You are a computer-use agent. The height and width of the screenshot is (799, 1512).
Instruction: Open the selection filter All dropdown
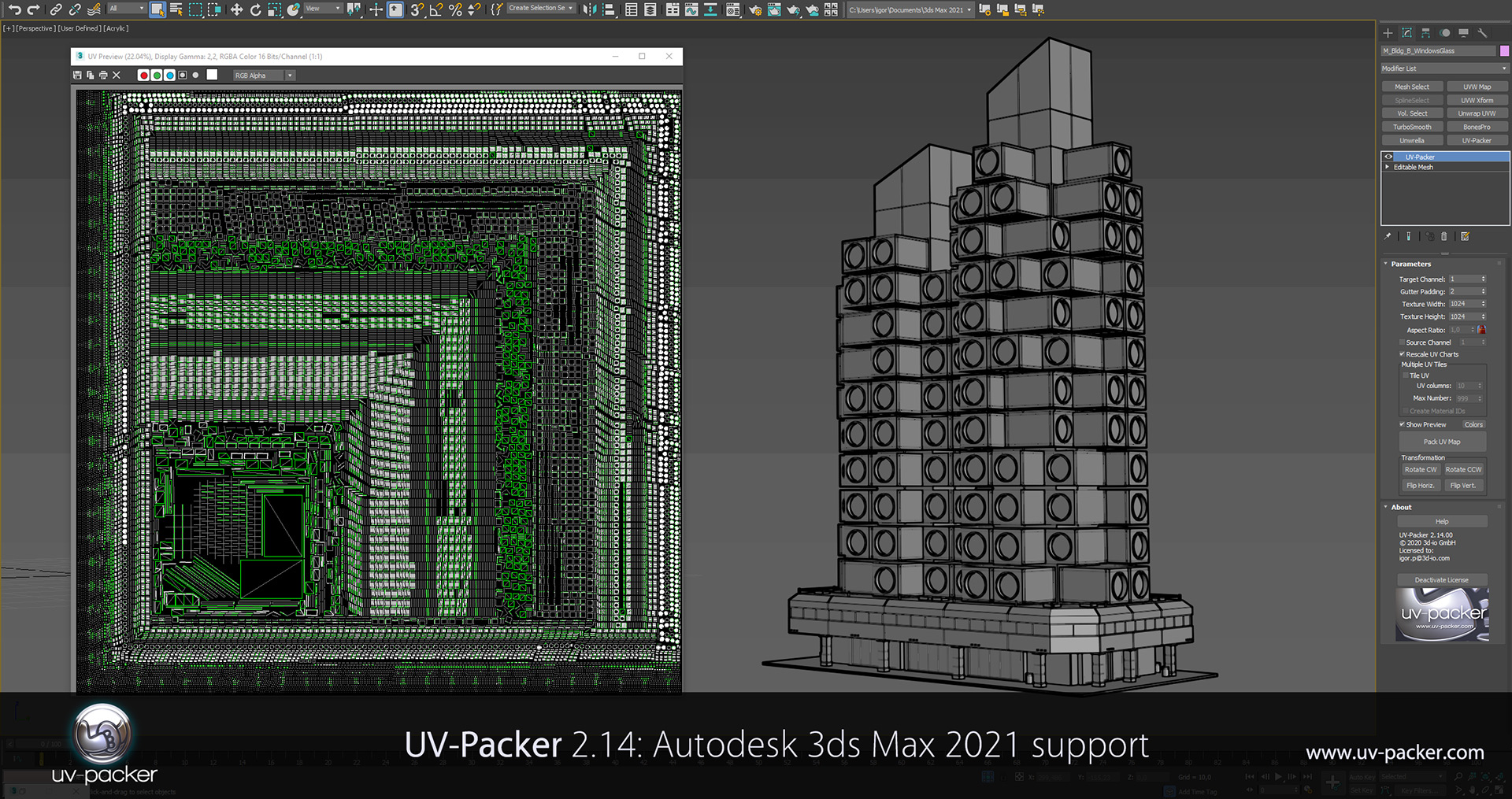pyautogui.click(x=127, y=9)
